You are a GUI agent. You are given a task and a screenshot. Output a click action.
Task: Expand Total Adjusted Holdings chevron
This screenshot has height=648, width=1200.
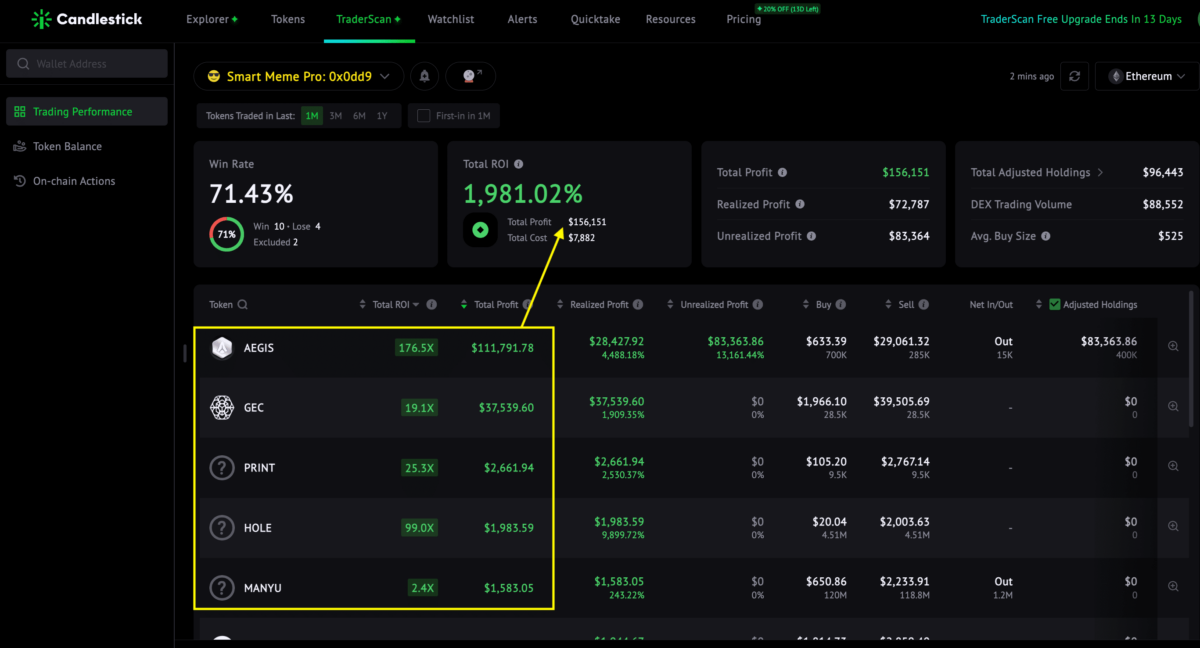(1101, 173)
